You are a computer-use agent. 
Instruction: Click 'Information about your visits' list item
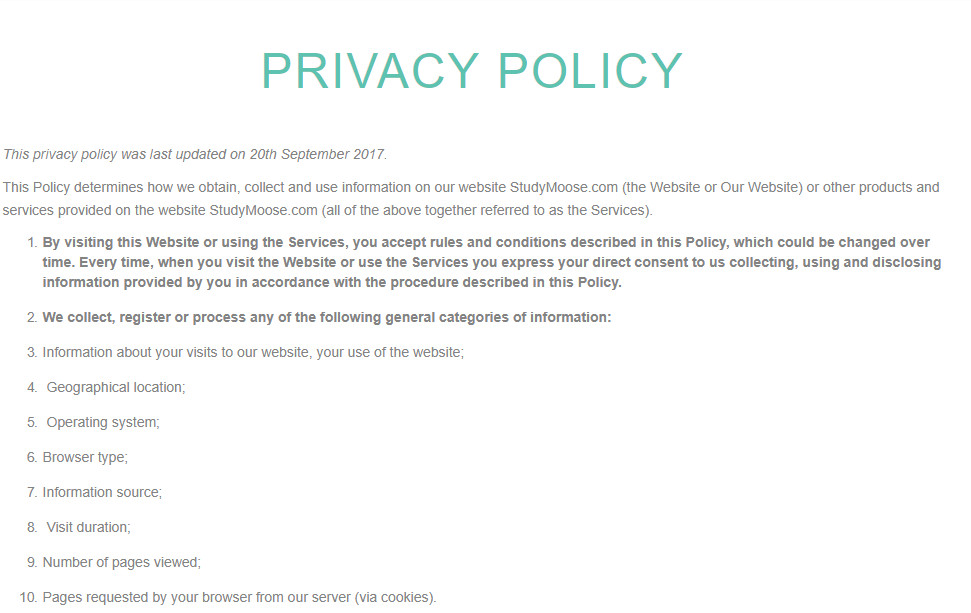pyautogui.click(x=253, y=352)
